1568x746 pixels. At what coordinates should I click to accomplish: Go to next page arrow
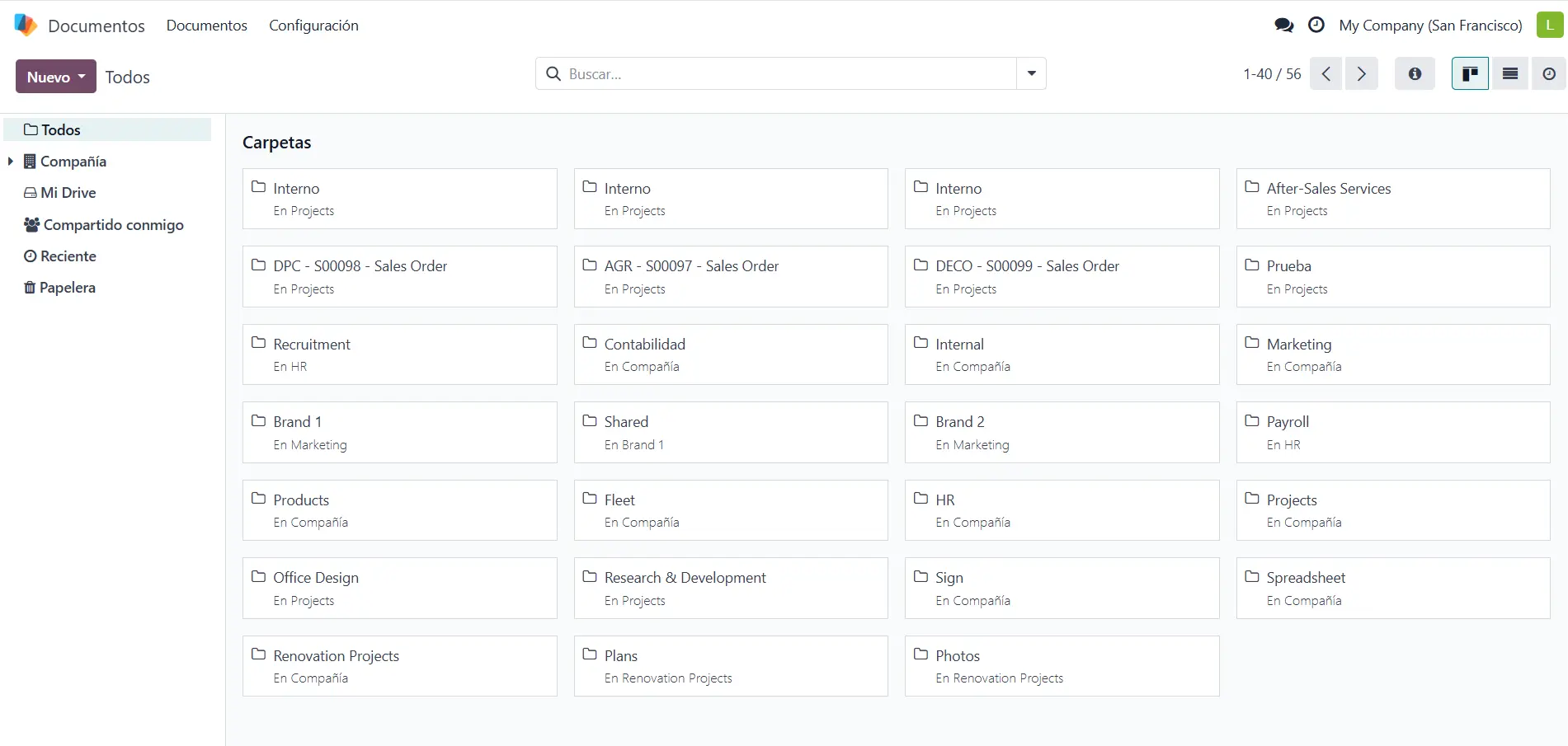coord(1362,74)
